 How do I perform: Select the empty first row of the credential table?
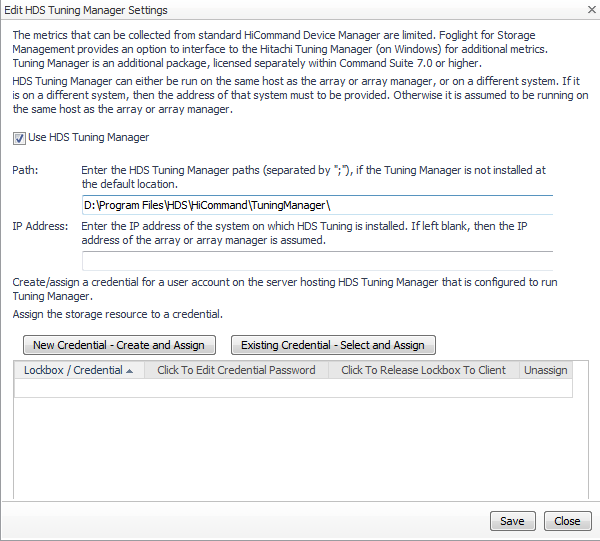tap(293, 388)
